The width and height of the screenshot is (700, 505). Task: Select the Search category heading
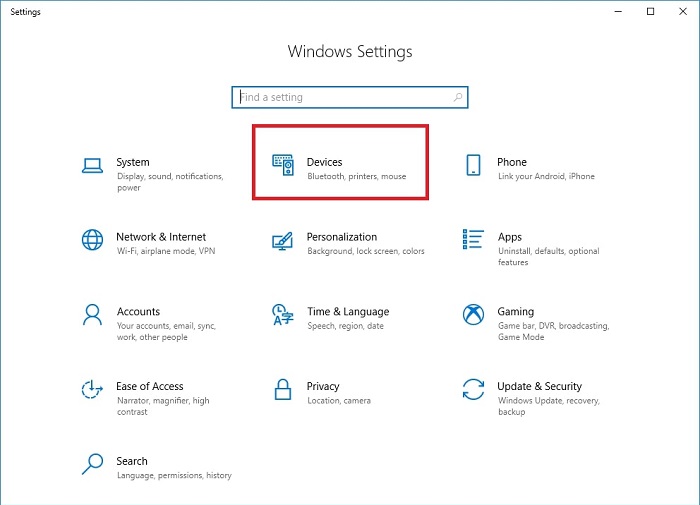point(132,461)
